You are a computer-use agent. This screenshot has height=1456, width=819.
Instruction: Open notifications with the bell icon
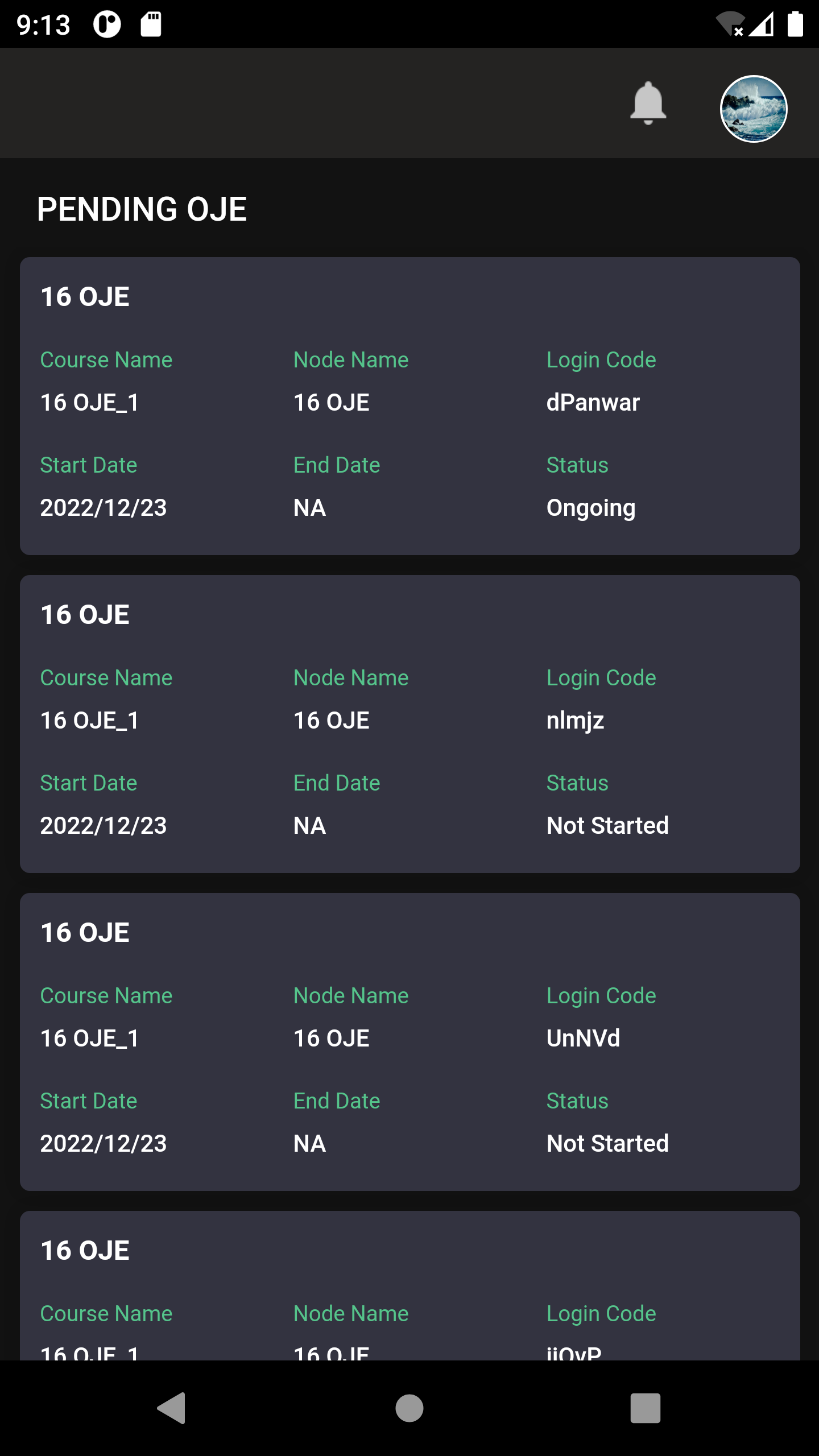click(648, 103)
